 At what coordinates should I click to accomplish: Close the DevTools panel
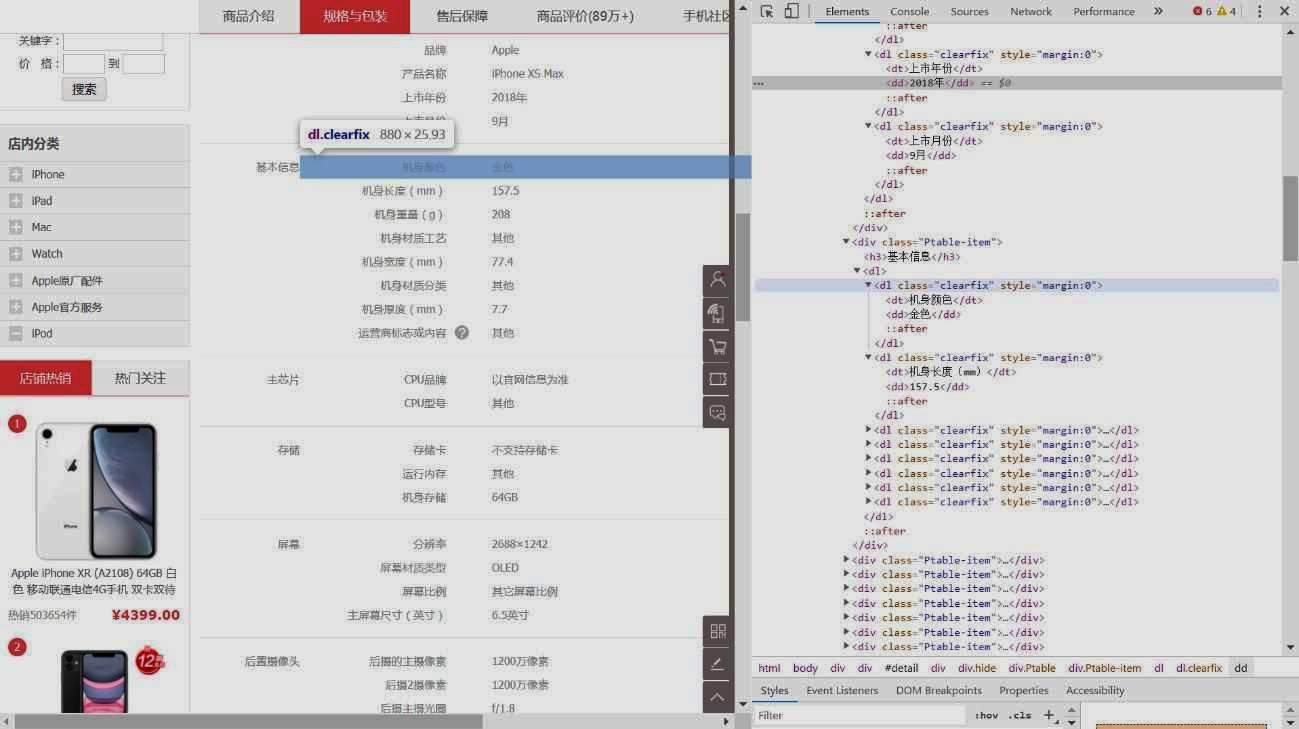pyautogui.click(x=1285, y=11)
